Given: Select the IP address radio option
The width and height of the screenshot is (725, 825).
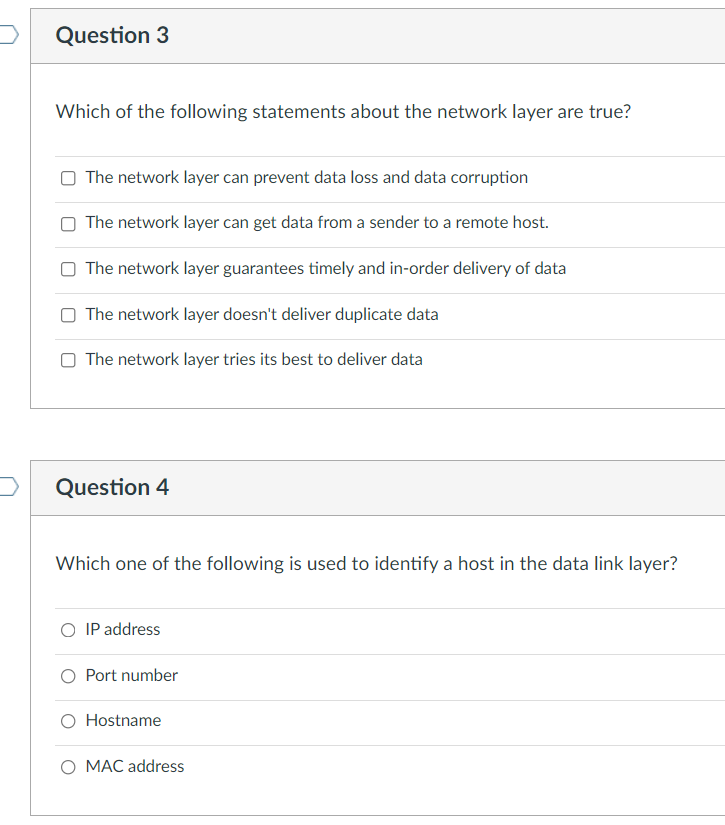Looking at the screenshot, I should (x=68, y=630).
